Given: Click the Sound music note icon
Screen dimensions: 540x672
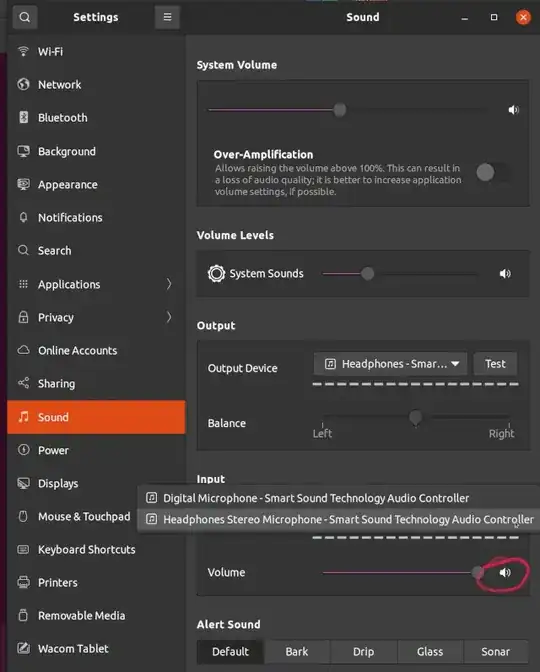Looking at the screenshot, I should [x=23, y=417].
